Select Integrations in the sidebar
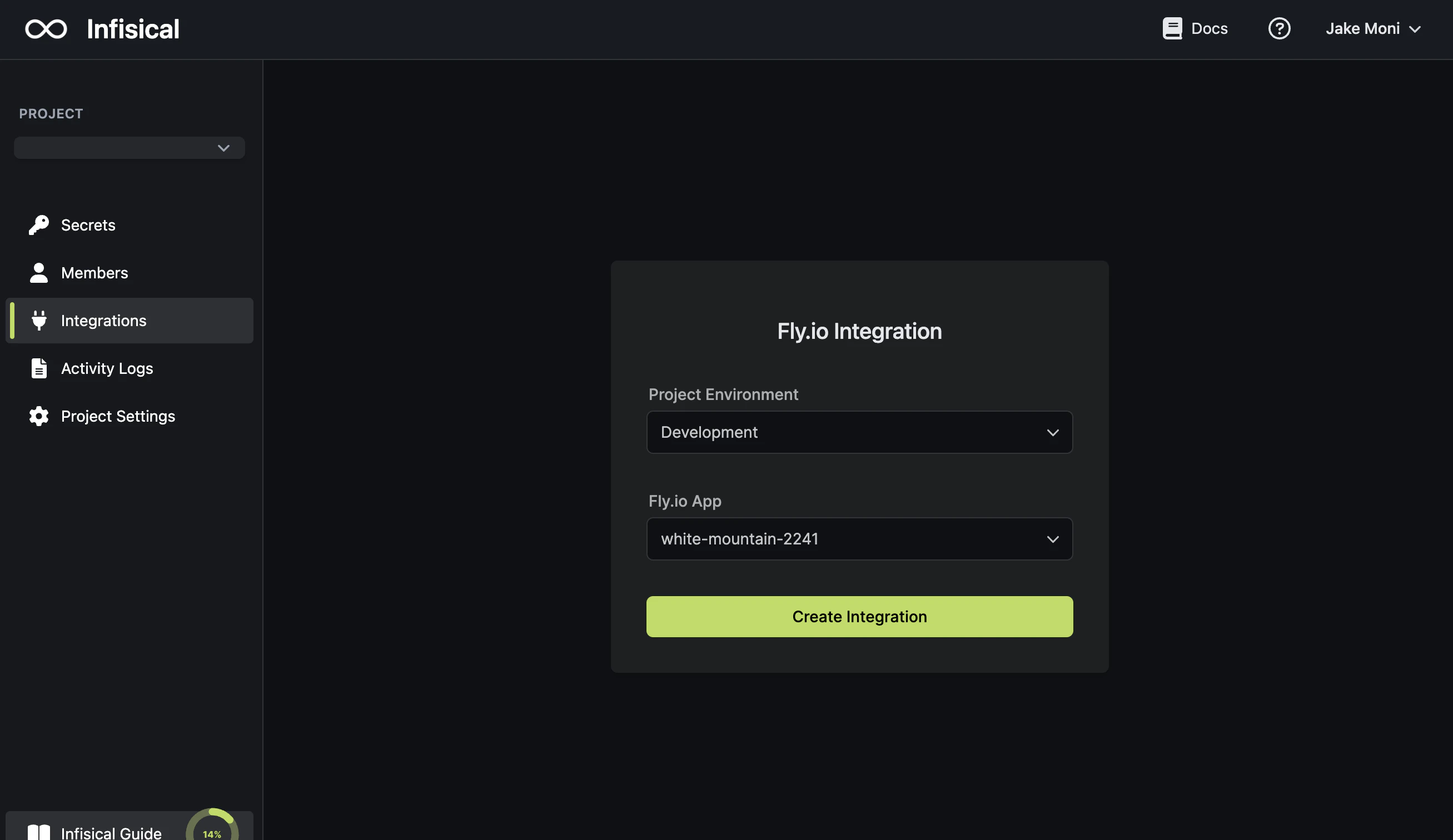1453x840 pixels. click(129, 321)
